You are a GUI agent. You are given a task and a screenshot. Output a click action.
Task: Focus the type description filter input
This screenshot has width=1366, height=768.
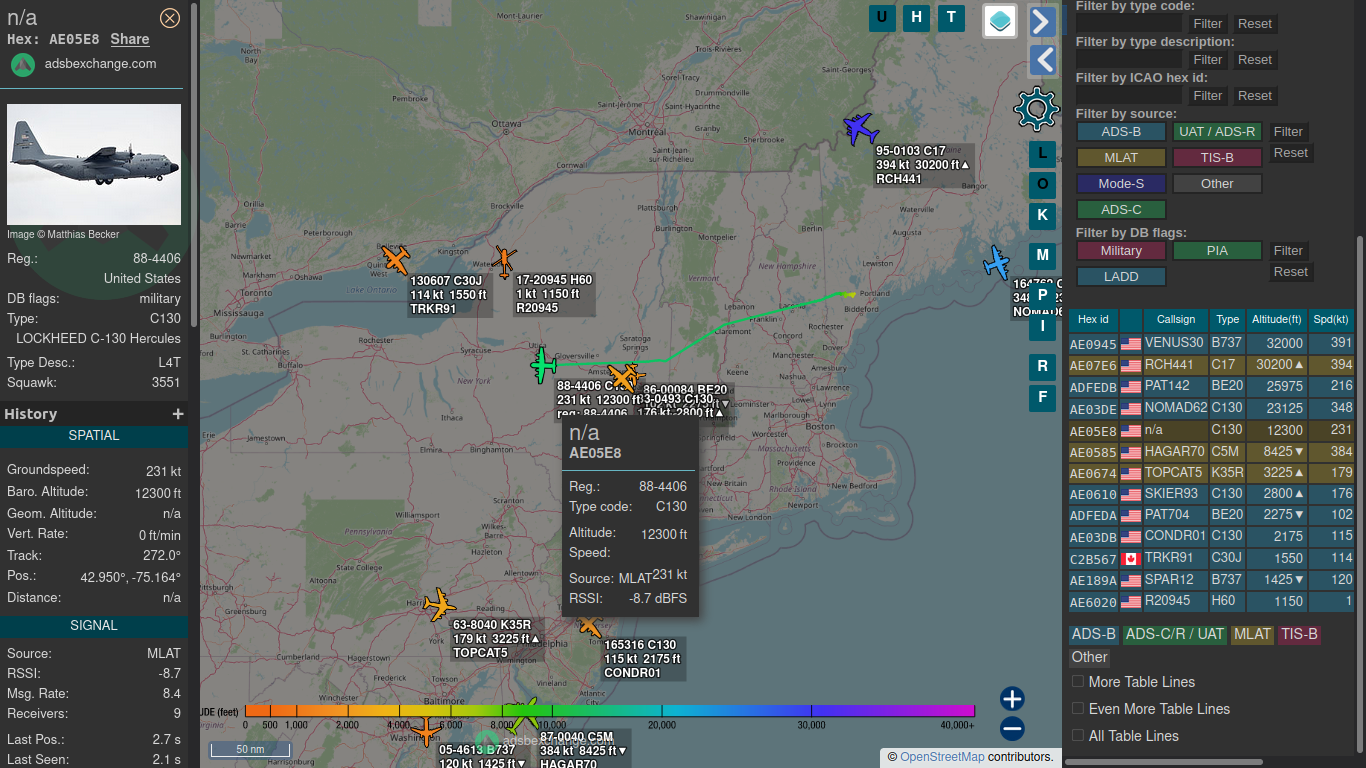(x=1129, y=59)
